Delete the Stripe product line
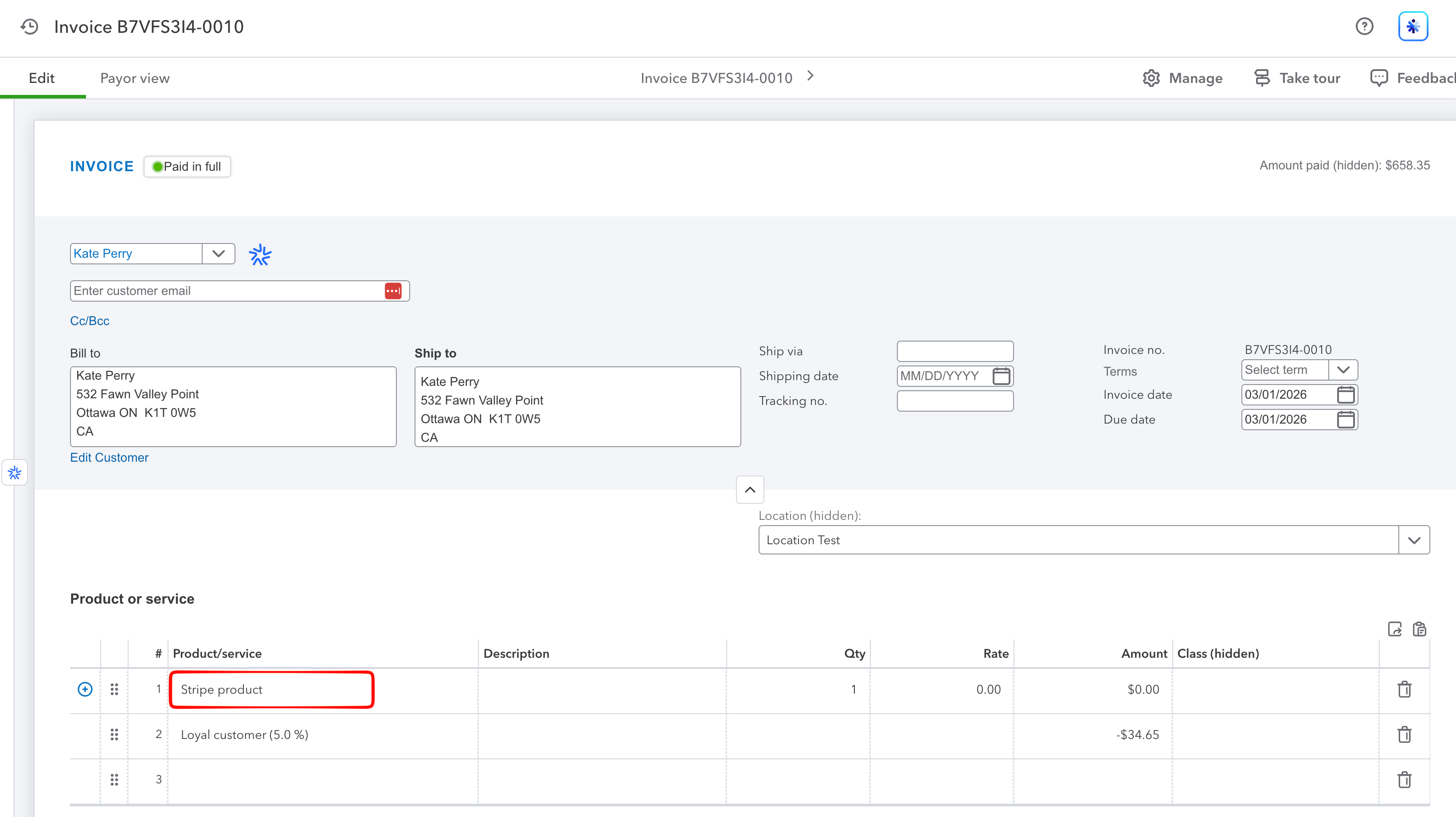Screen dimensions: 1456x817 coord(1405,689)
